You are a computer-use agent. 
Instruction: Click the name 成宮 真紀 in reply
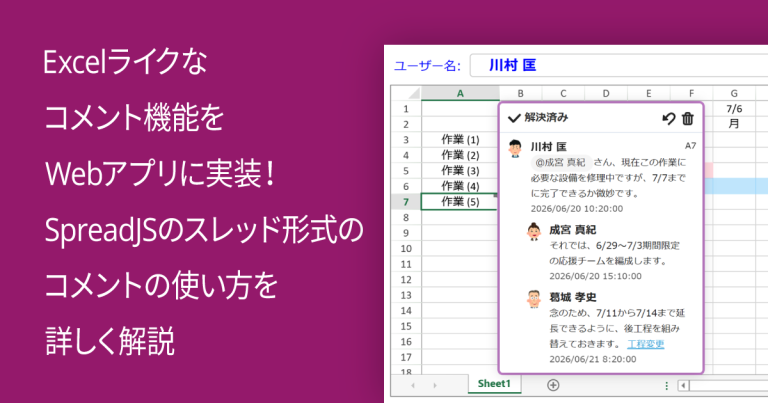click(x=572, y=230)
